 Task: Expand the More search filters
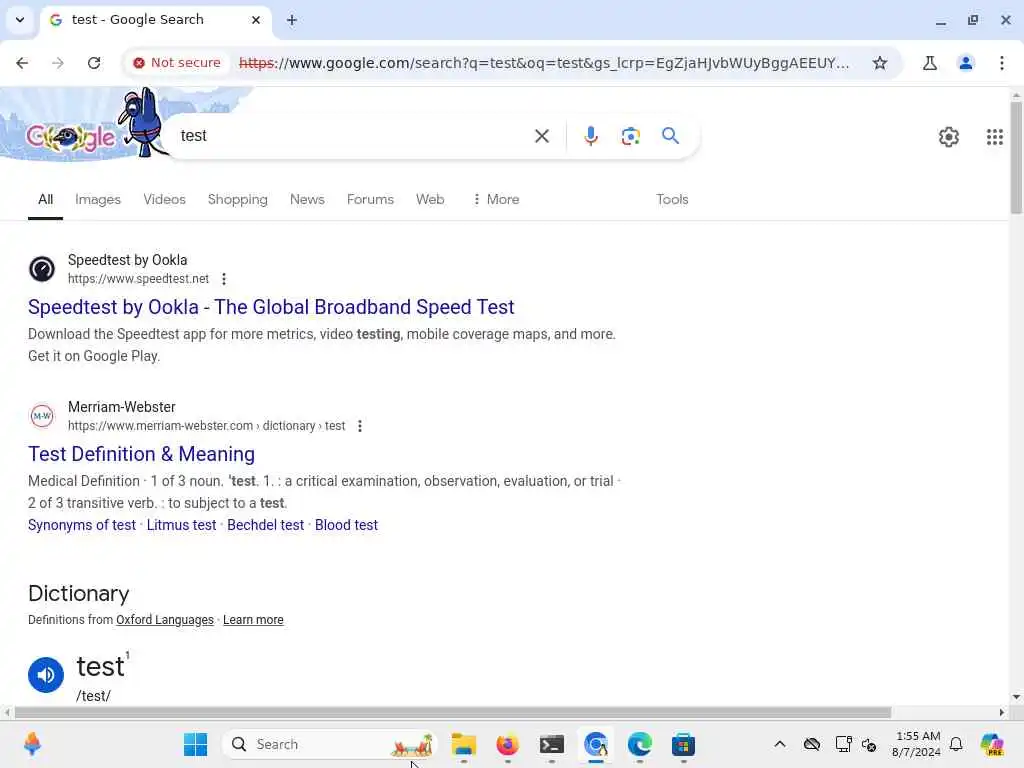click(x=496, y=199)
